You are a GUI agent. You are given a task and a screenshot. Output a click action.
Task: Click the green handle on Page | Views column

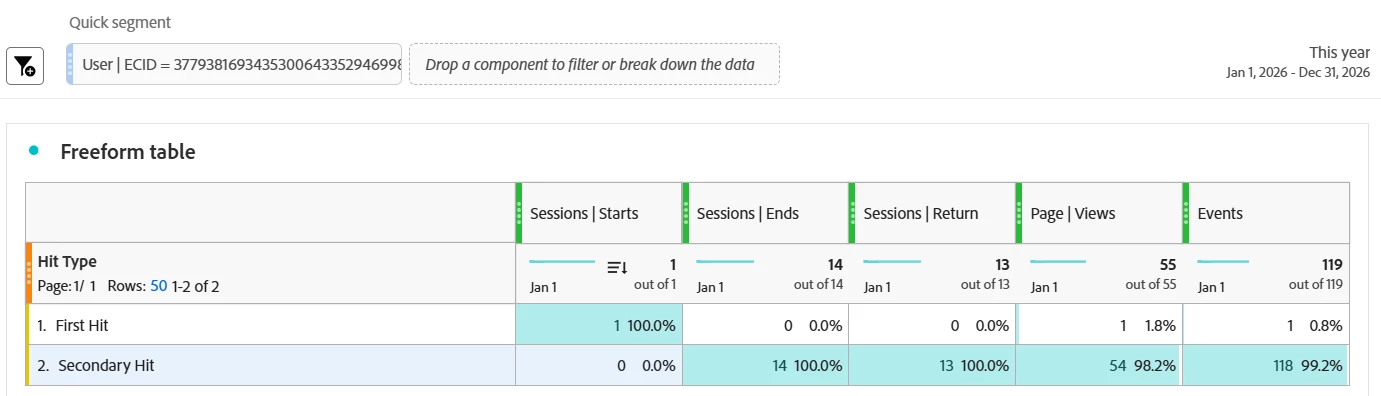[x=1019, y=212]
